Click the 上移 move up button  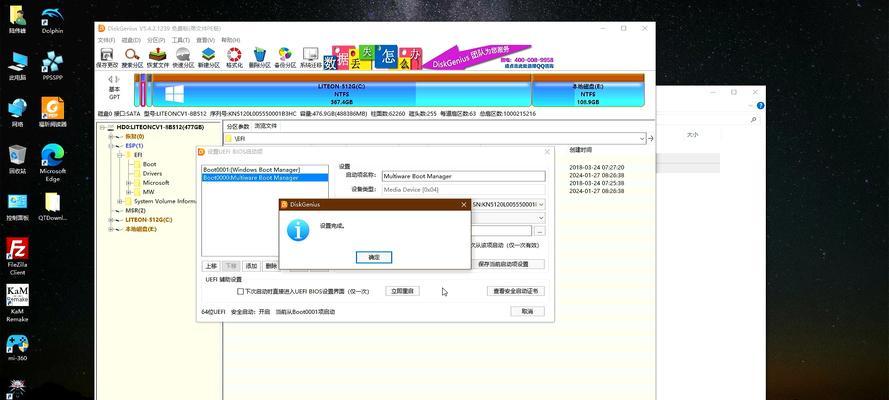click(211, 266)
